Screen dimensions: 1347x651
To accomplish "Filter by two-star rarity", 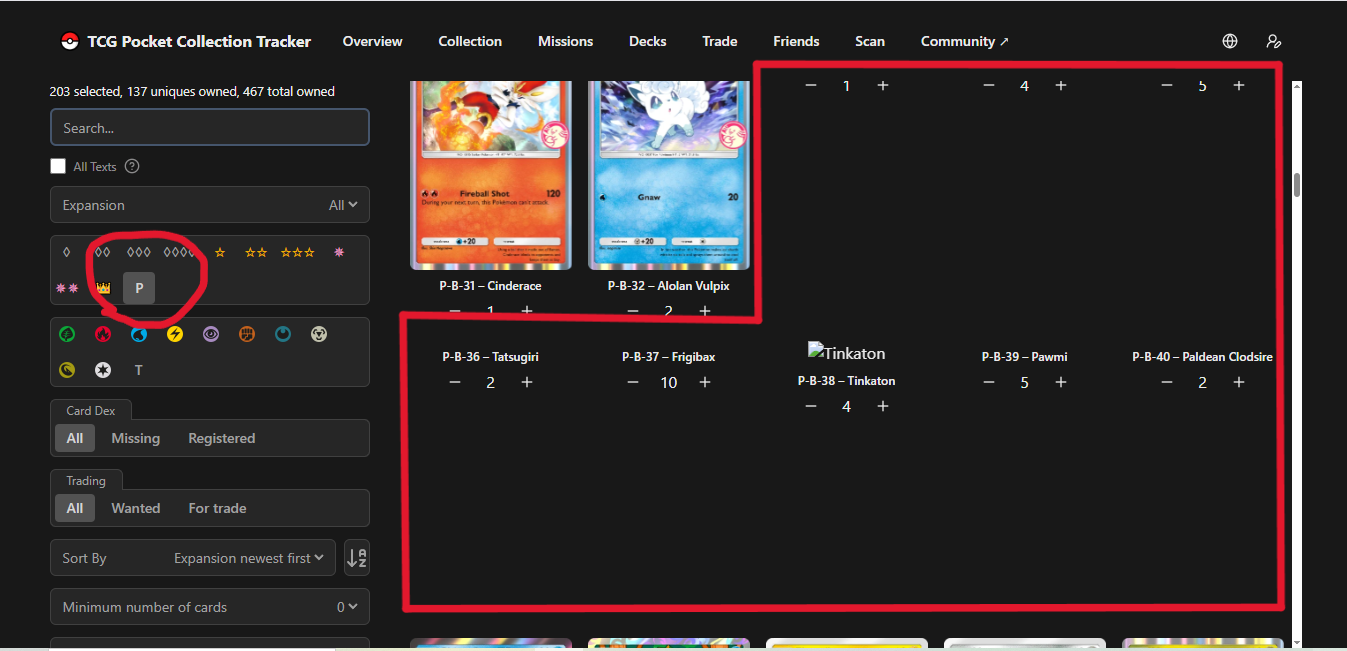I will pos(256,252).
